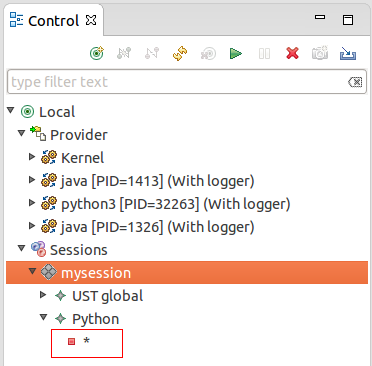Click the New Connection target icon
372x366 pixels.
click(97, 53)
